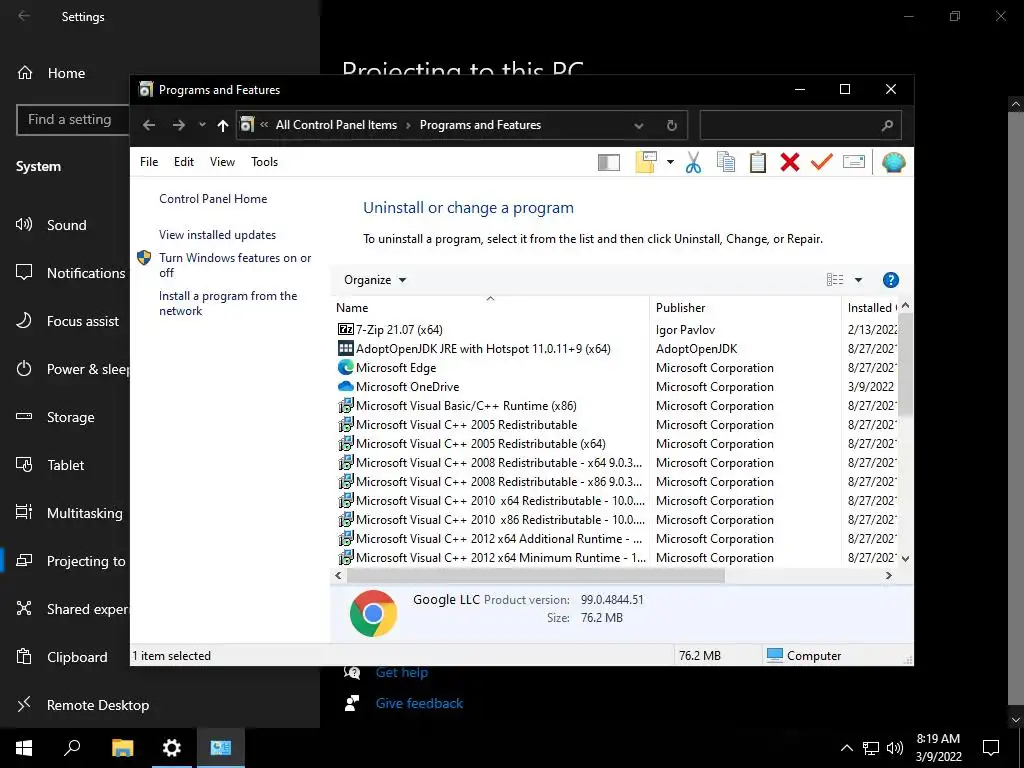
Task: Click Install a program from the network
Action: (228, 304)
